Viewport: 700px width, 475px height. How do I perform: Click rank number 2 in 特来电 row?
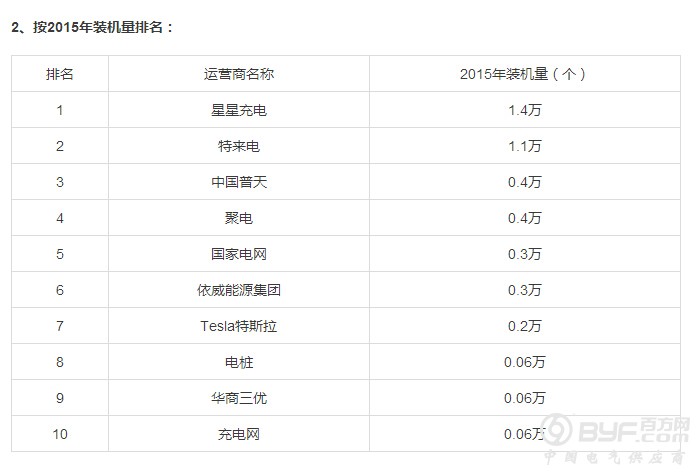(x=60, y=146)
